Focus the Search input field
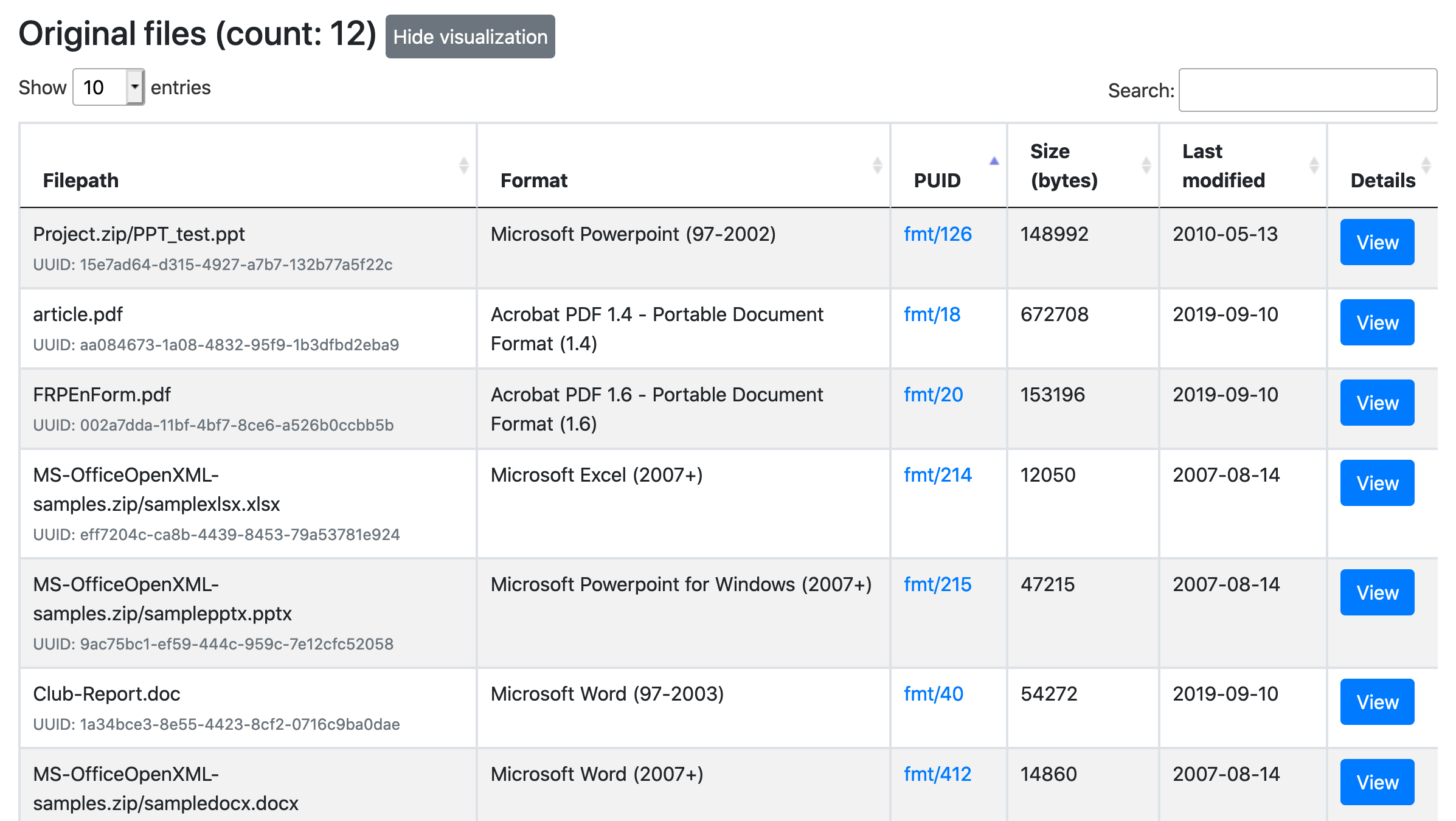Image resolution: width=1456 pixels, height=821 pixels. (1308, 90)
